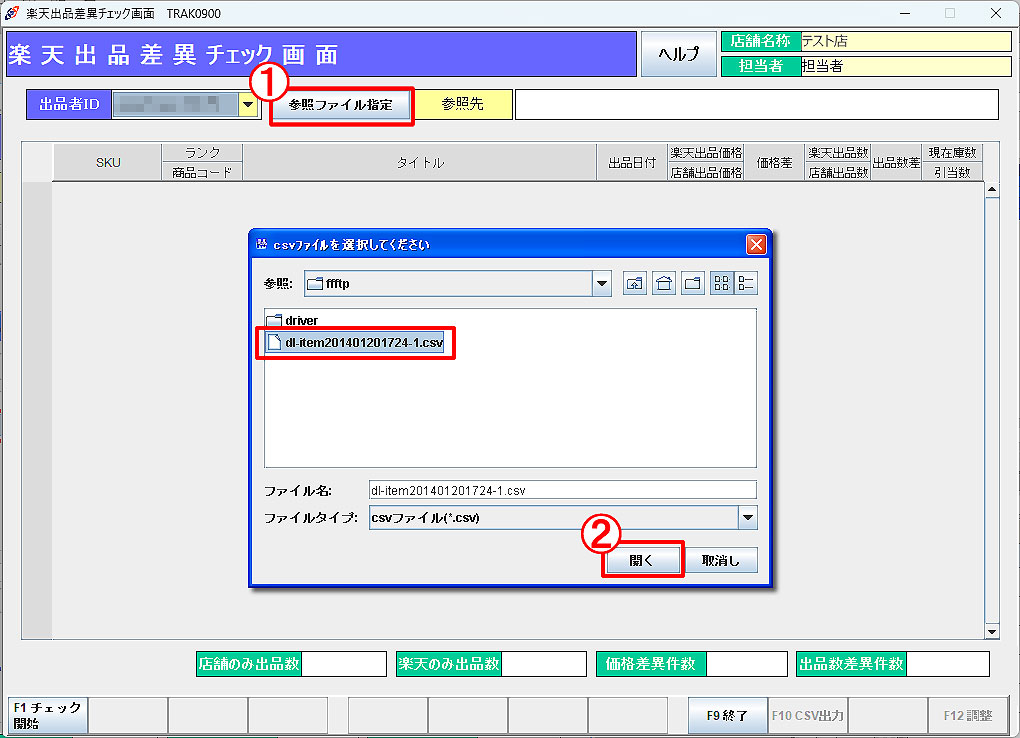Click the 出品日付 column header
This screenshot has height=738, width=1020.
tap(632, 162)
